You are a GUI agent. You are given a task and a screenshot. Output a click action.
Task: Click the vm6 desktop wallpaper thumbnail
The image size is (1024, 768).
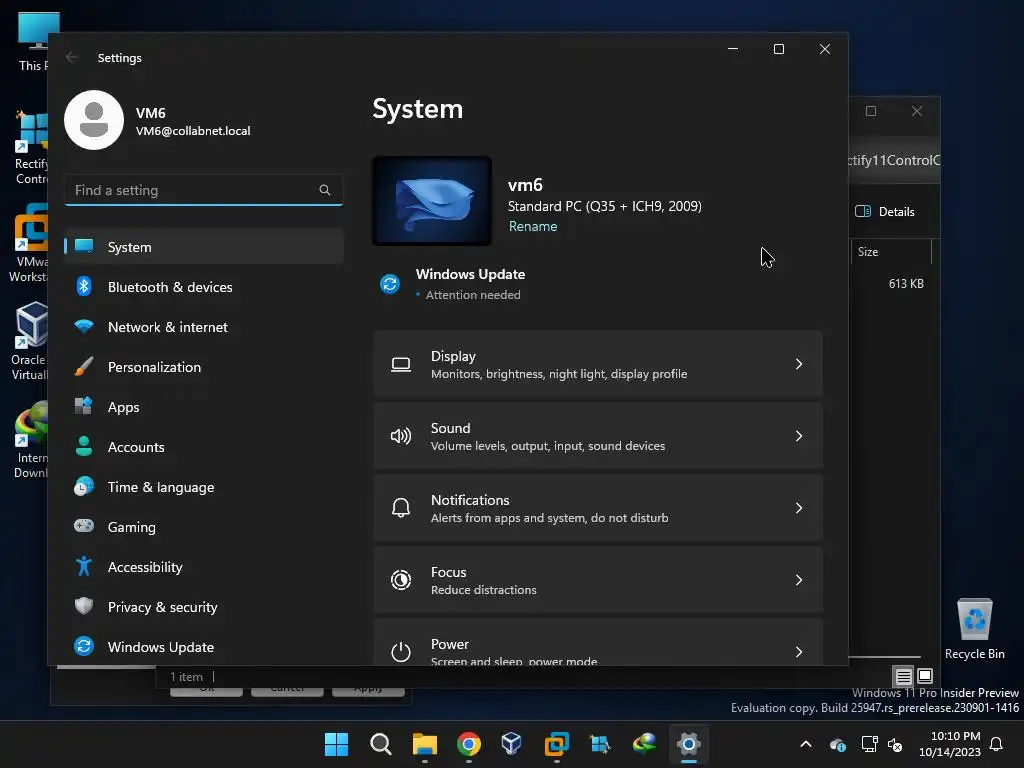432,201
